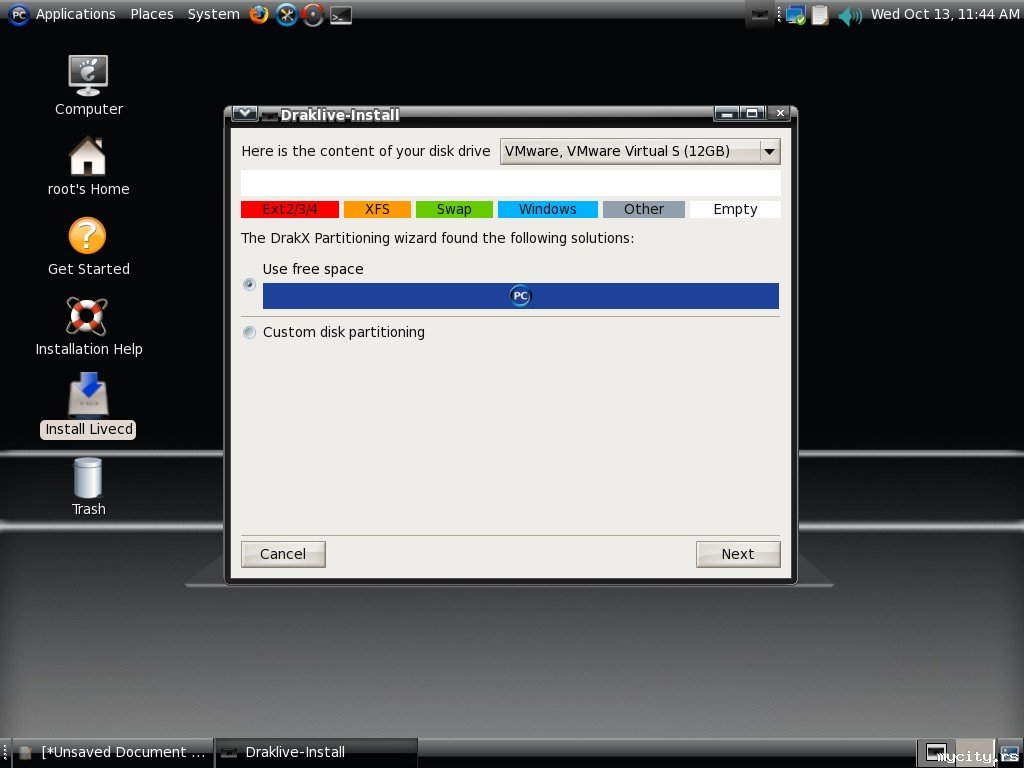The image size is (1024, 768).
Task: Click the Next button
Action: click(x=738, y=554)
